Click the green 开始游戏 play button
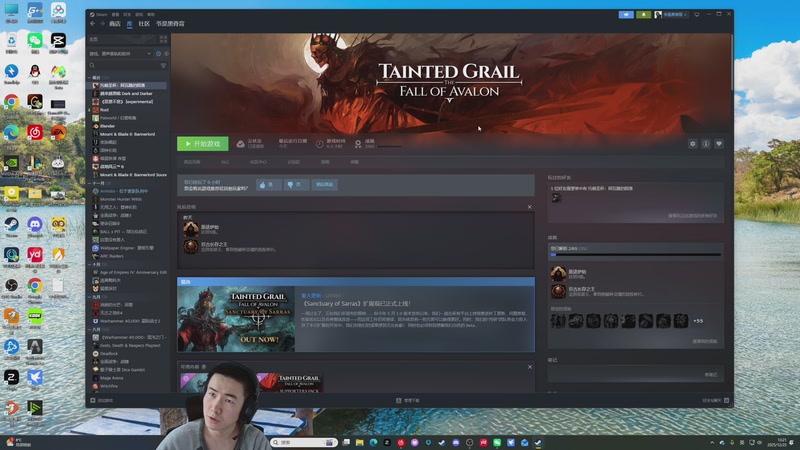The image size is (800, 450). coord(203,144)
